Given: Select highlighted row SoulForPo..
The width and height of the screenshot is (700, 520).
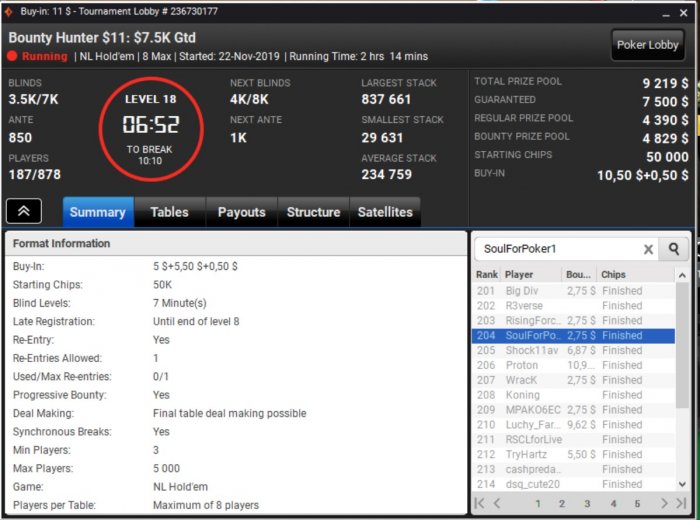Looking at the screenshot, I should [574, 336].
